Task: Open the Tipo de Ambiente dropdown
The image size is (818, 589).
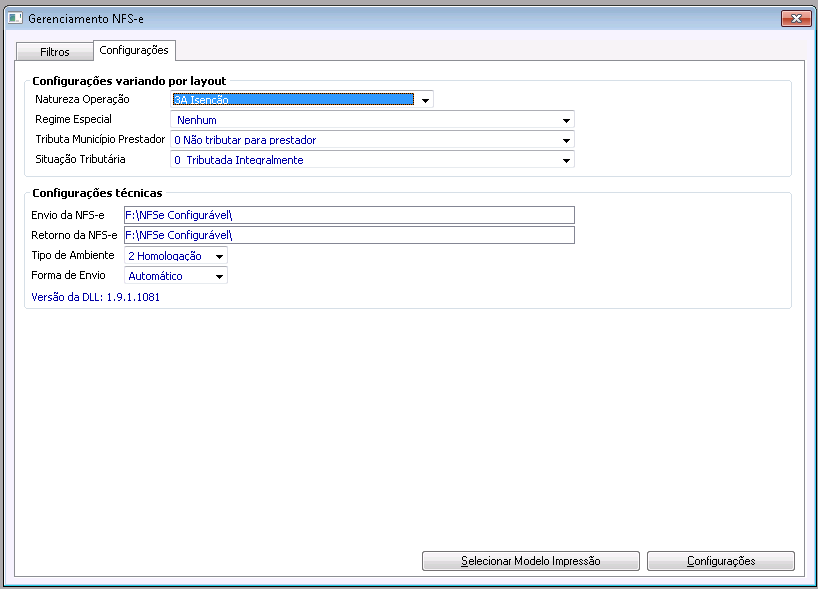Action: 219,256
